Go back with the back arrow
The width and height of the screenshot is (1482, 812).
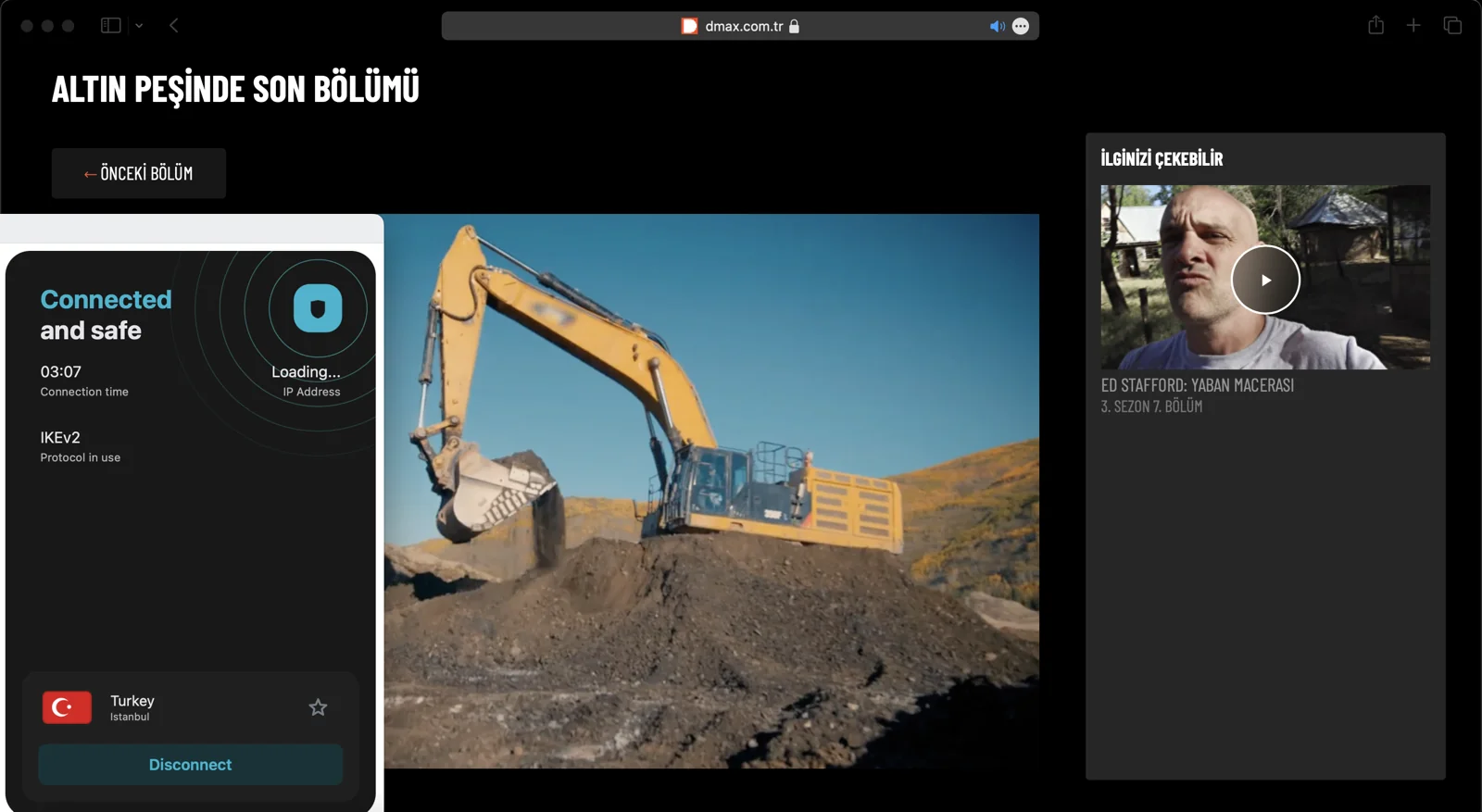[x=174, y=26]
